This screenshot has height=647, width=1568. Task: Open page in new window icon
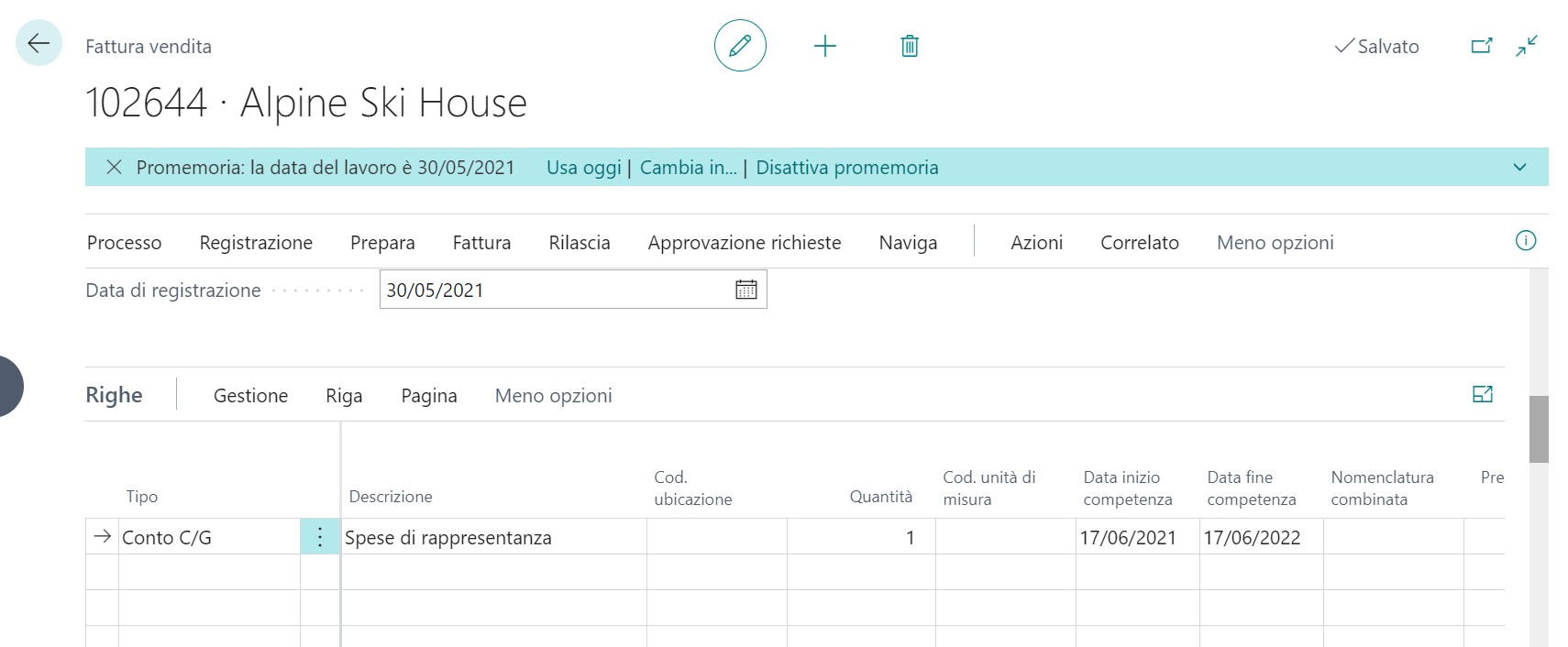click(x=1482, y=46)
